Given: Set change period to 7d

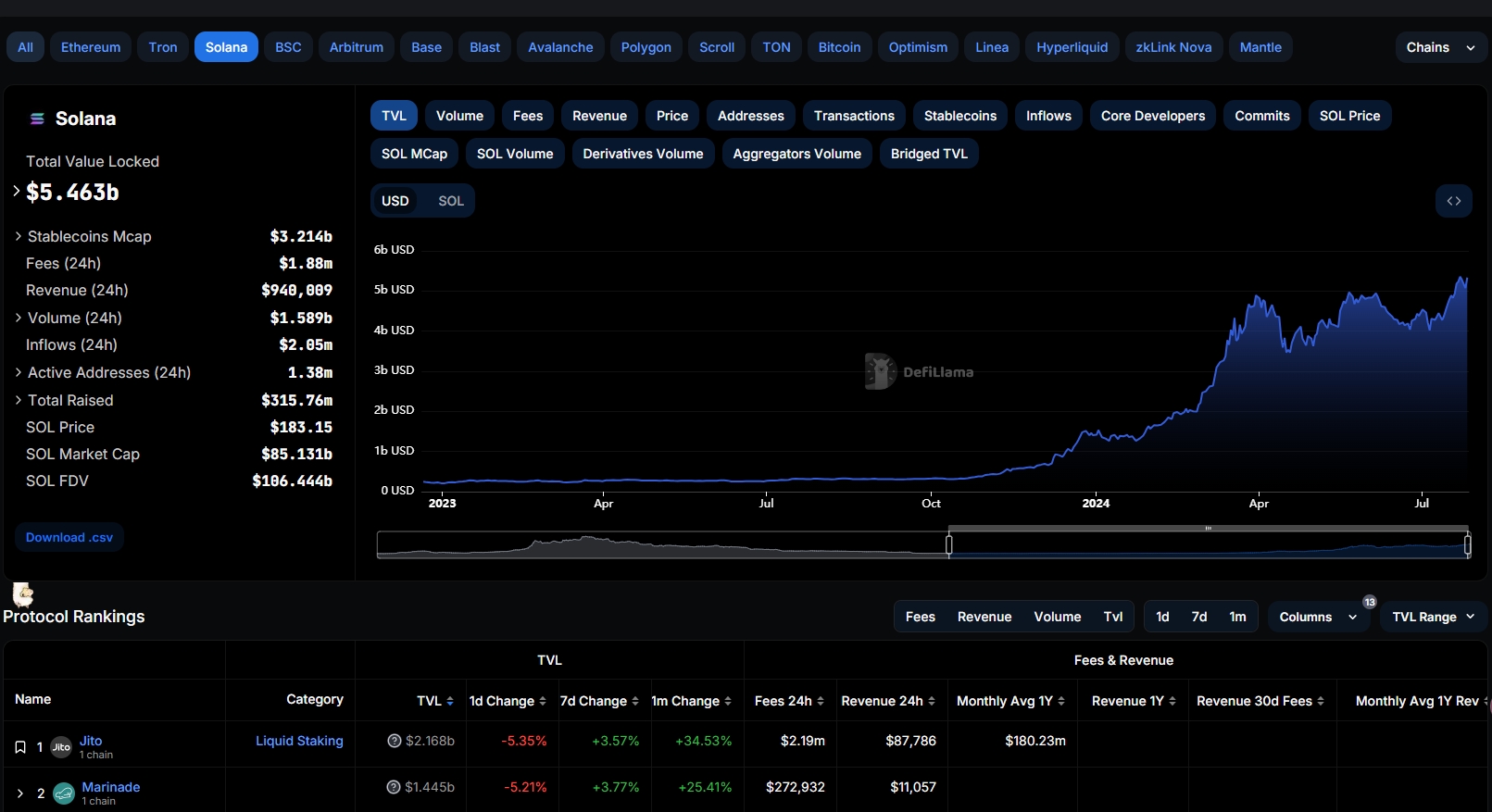Looking at the screenshot, I should [1199, 617].
